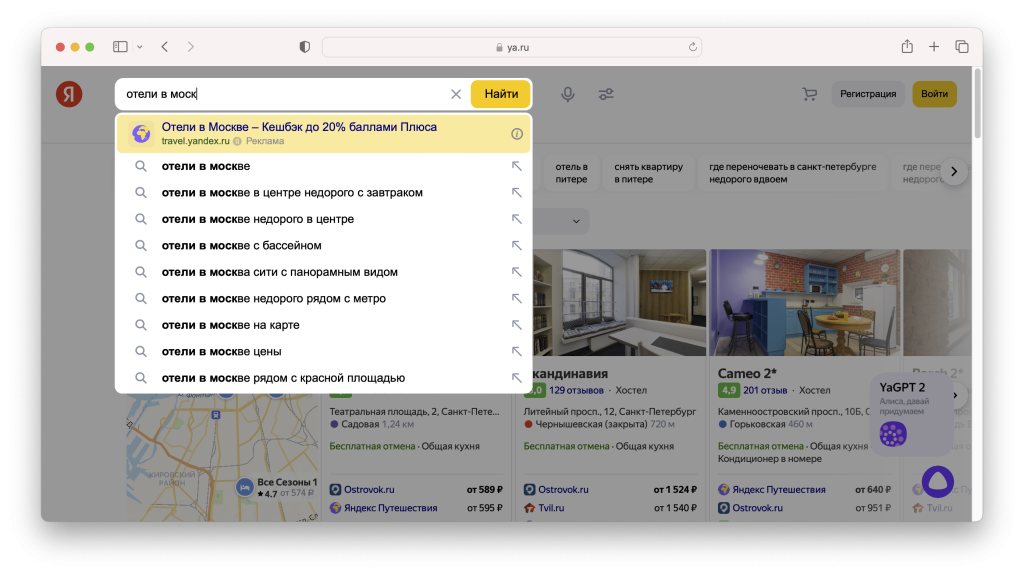Click the Найти search button

(x=501, y=94)
